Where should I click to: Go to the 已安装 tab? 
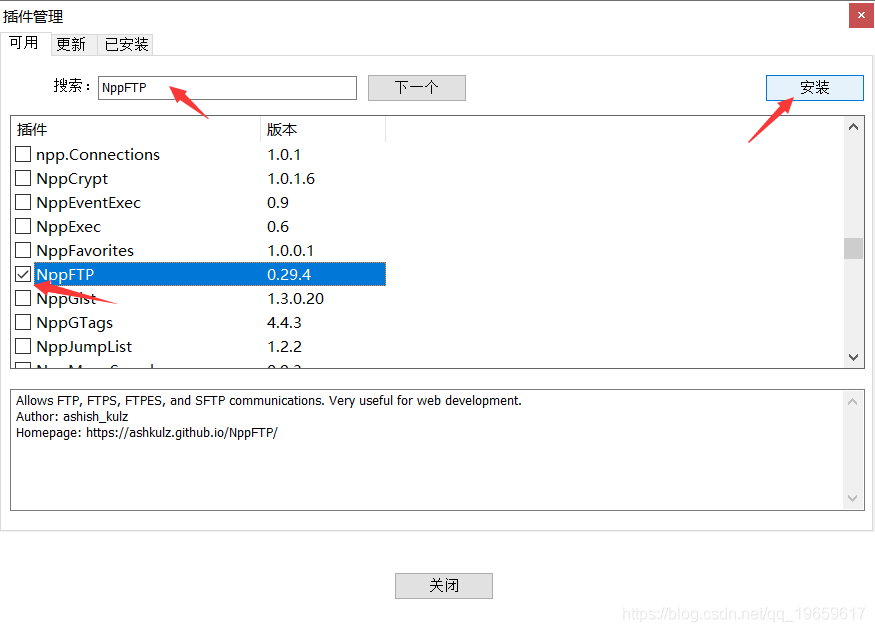coord(126,44)
